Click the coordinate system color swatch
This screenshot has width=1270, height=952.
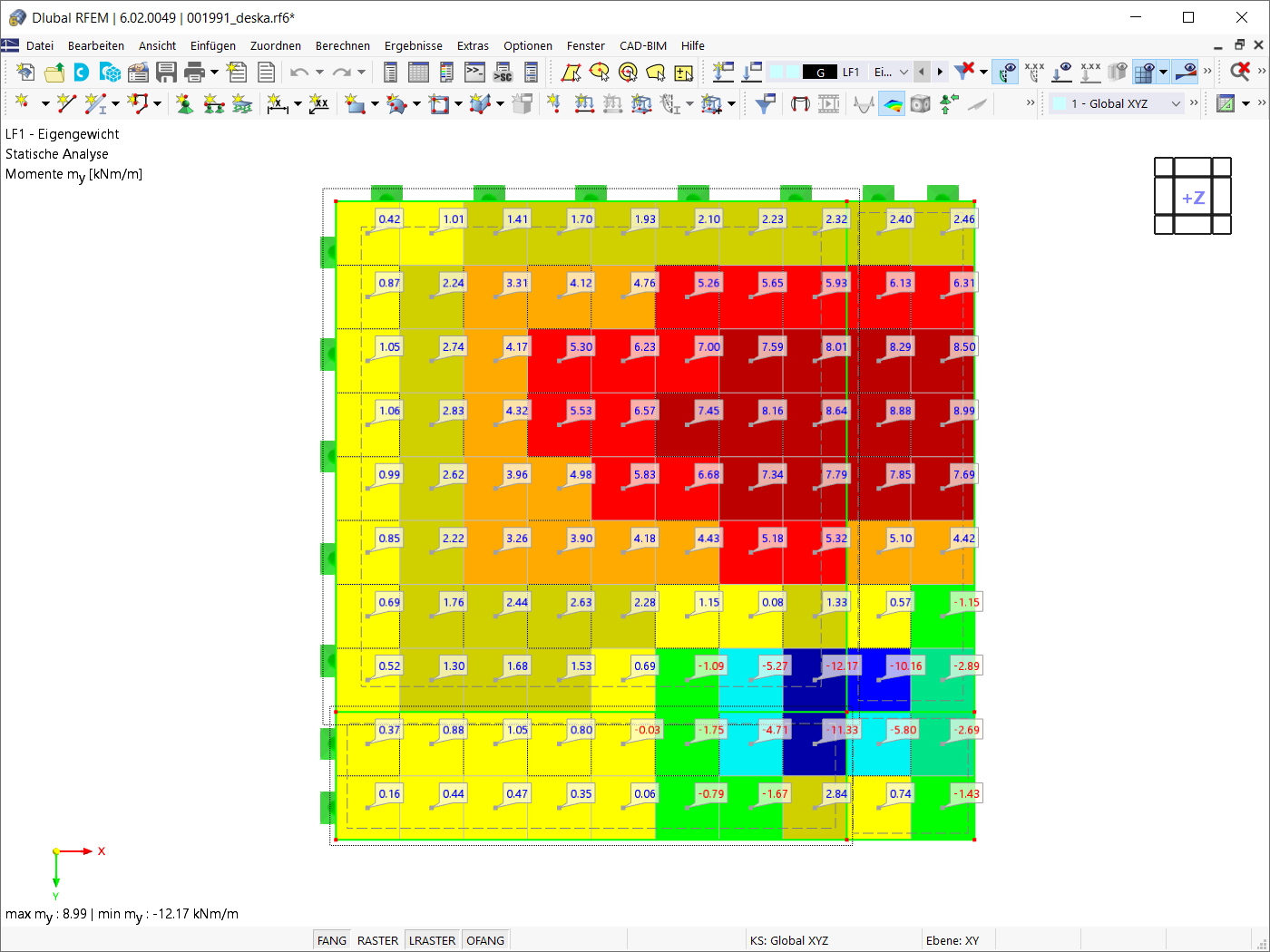1060,103
